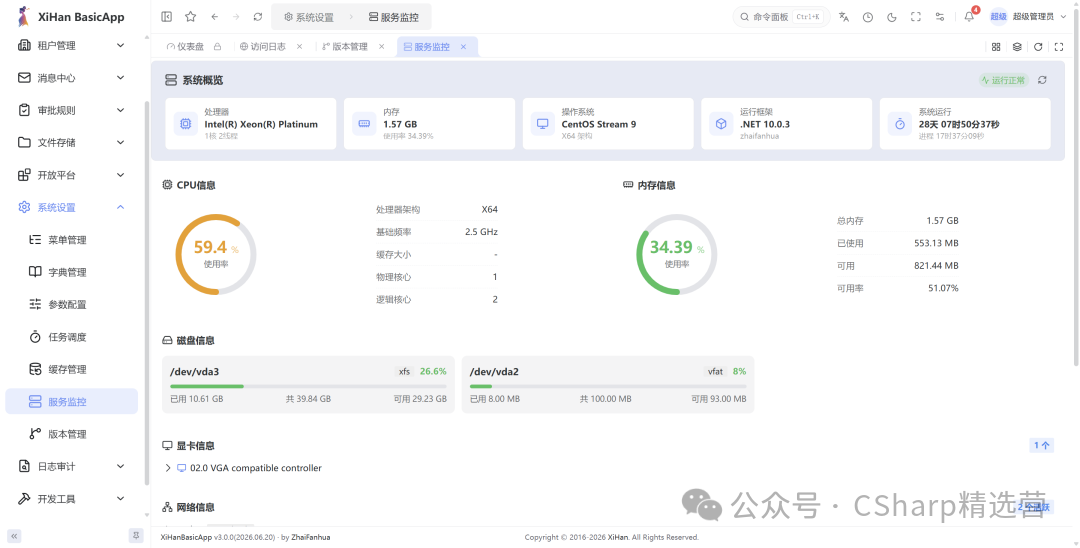1080x548 pixels.
Task: Expand the 消息中心 sidebar menu
Action: coord(72,78)
